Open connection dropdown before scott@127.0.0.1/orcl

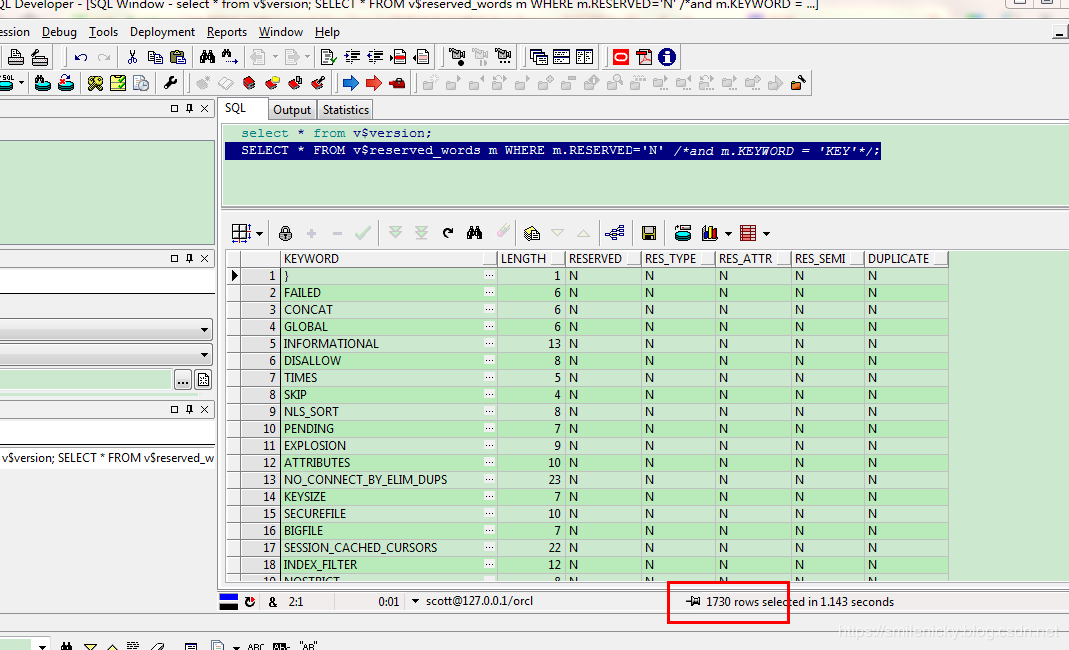415,602
